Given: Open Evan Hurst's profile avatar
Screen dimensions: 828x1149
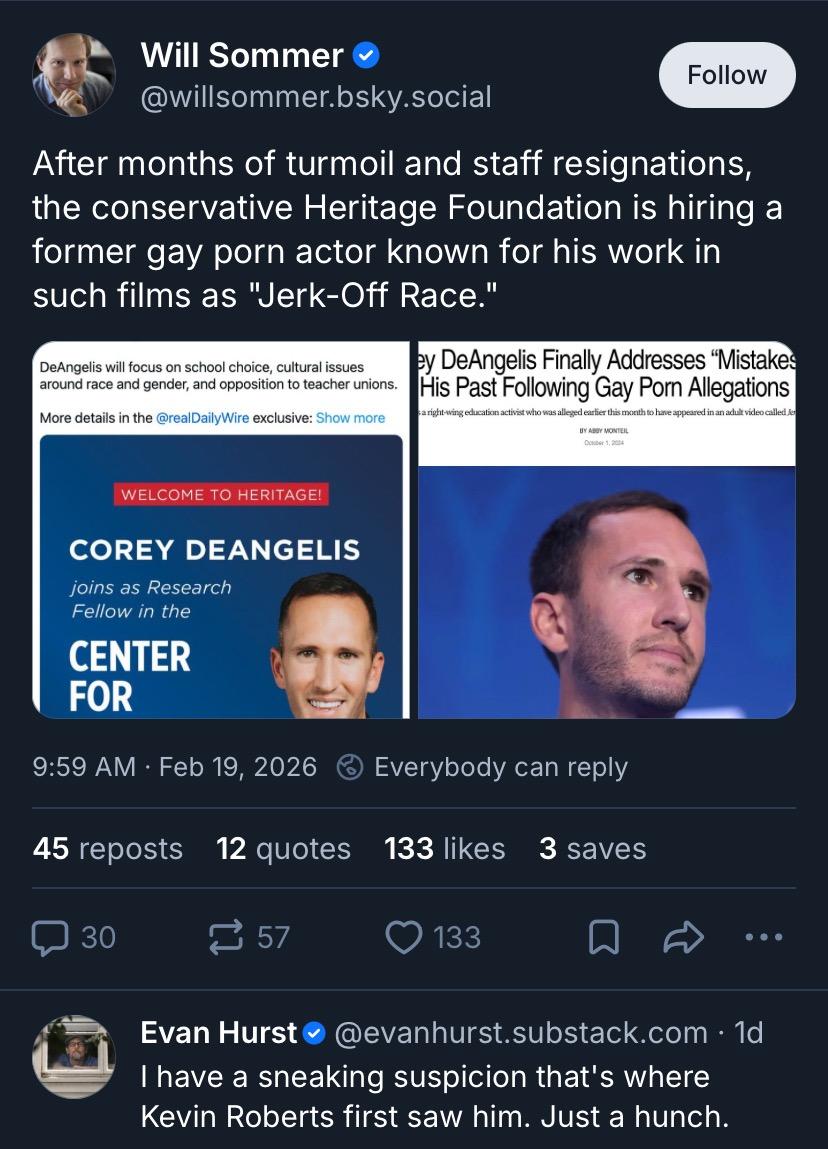Looking at the screenshot, I should (x=73, y=1056).
